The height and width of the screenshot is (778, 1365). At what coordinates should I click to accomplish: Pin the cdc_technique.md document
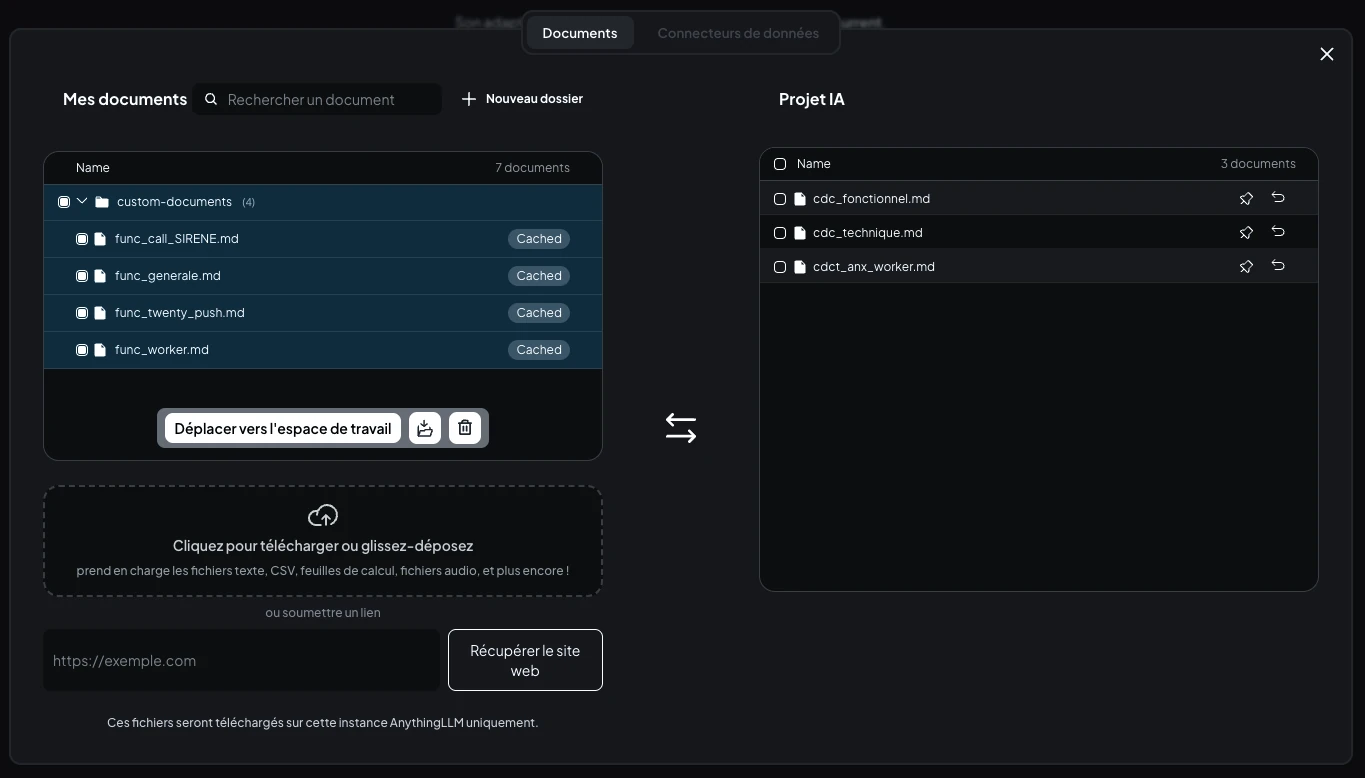click(x=1246, y=233)
